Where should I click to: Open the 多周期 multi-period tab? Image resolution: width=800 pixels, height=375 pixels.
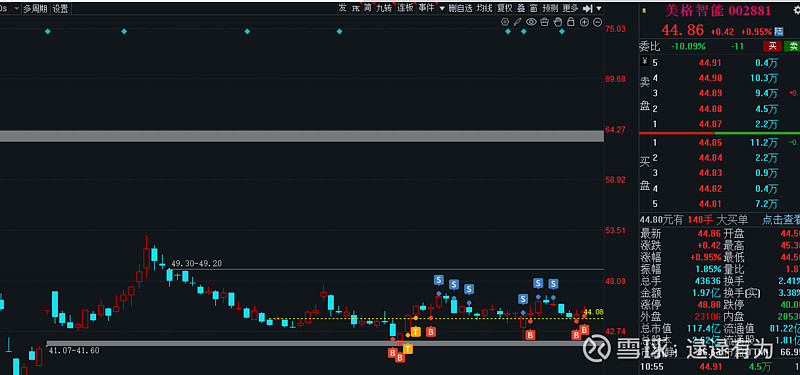[x=35, y=9]
